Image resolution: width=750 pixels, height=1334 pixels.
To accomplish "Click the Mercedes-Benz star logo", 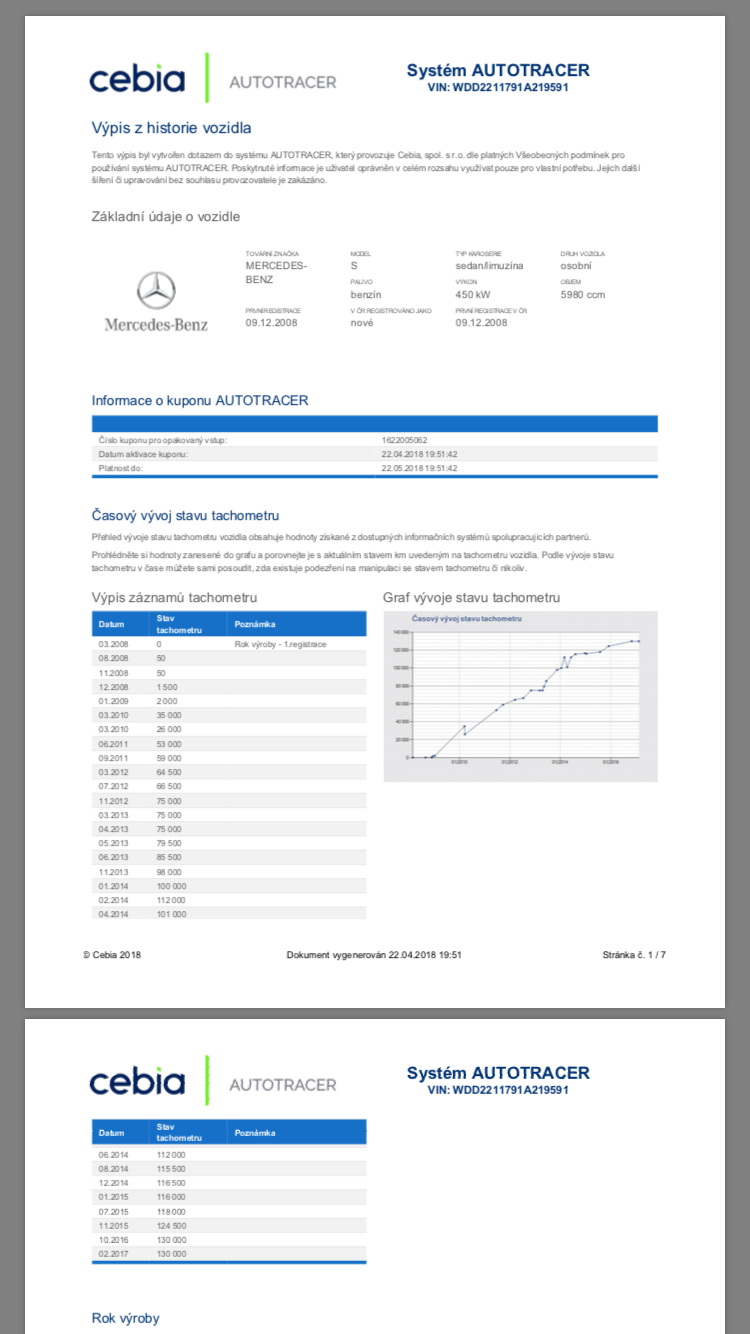I will pyautogui.click(x=156, y=291).
